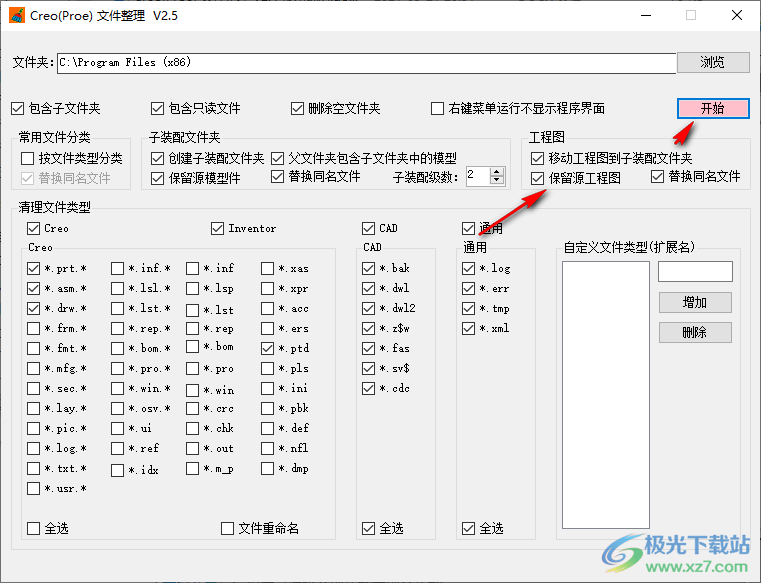Screen dimensions: 761x583
Task: Click the 浏览 browse button
Action: pos(713,62)
